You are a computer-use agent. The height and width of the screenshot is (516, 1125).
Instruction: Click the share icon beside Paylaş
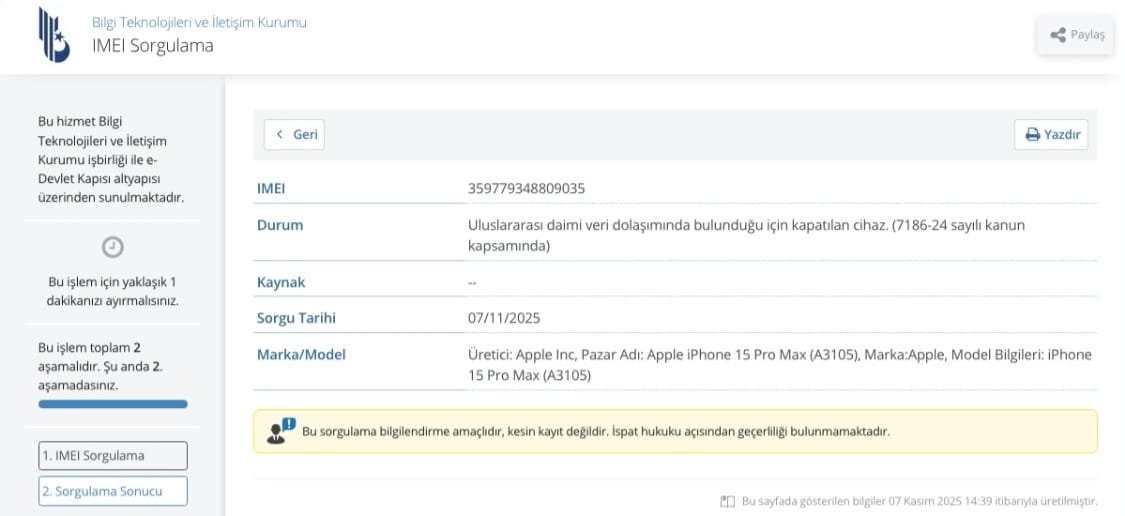point(1057,35)
